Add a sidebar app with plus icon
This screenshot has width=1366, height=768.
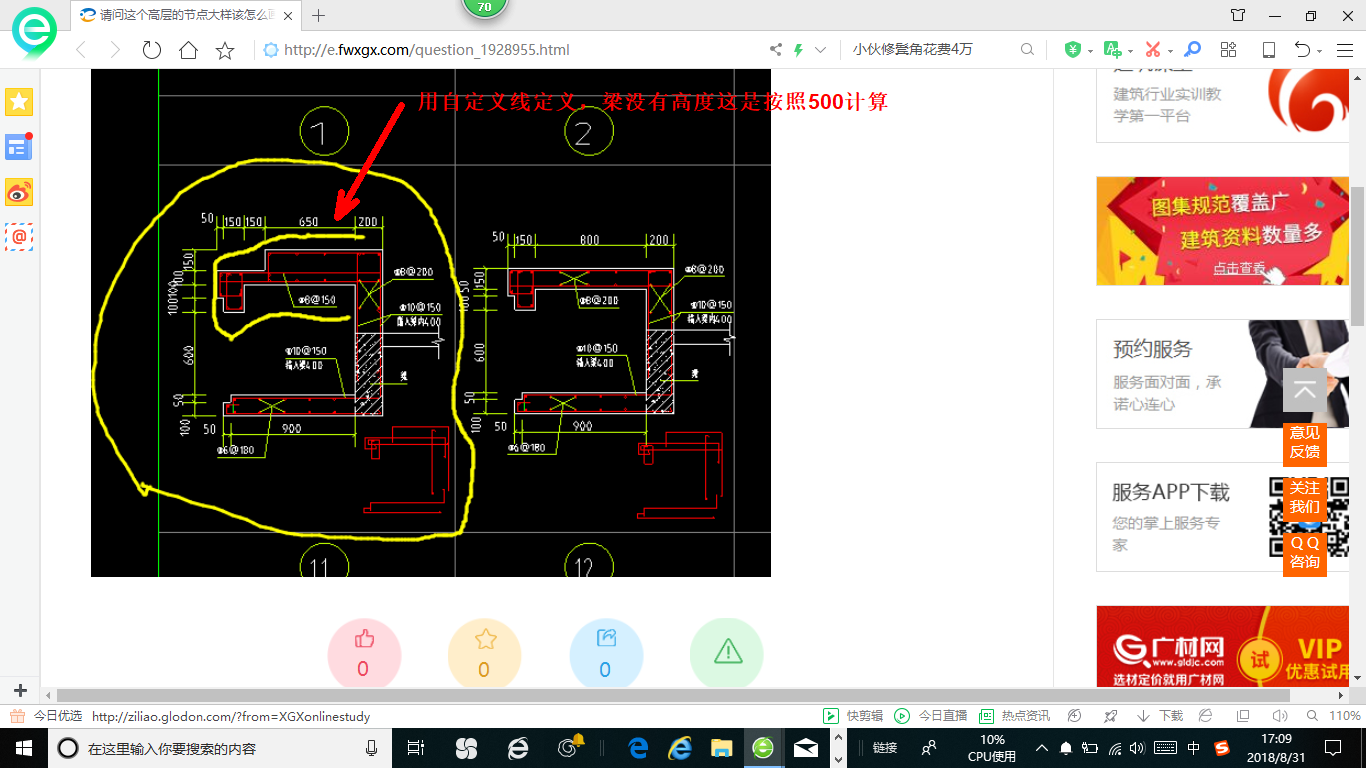(x=20, y=690)
